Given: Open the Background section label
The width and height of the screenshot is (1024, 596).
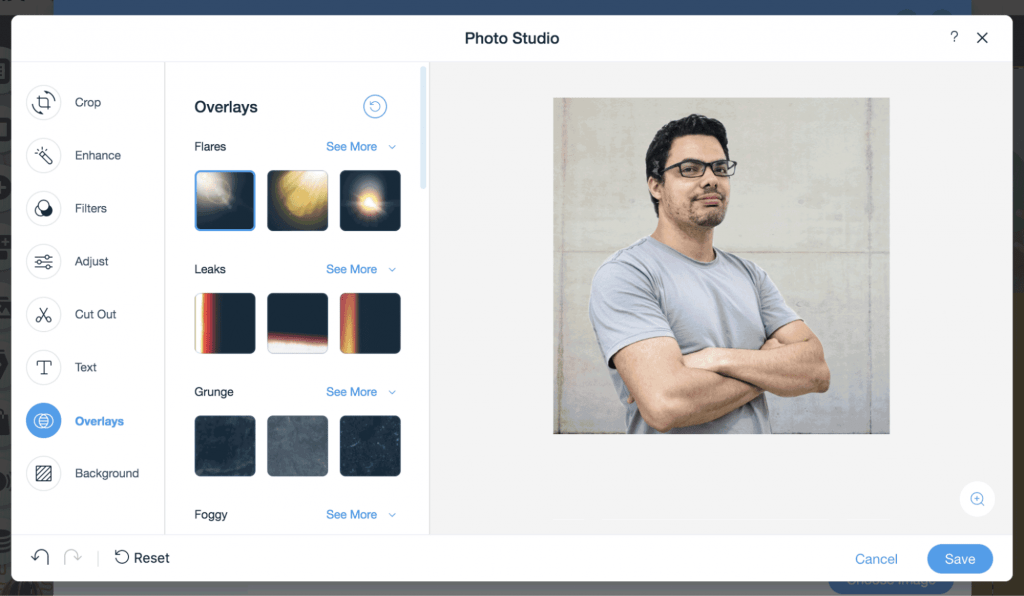Looking at the screenshot, I should [107, 473].
